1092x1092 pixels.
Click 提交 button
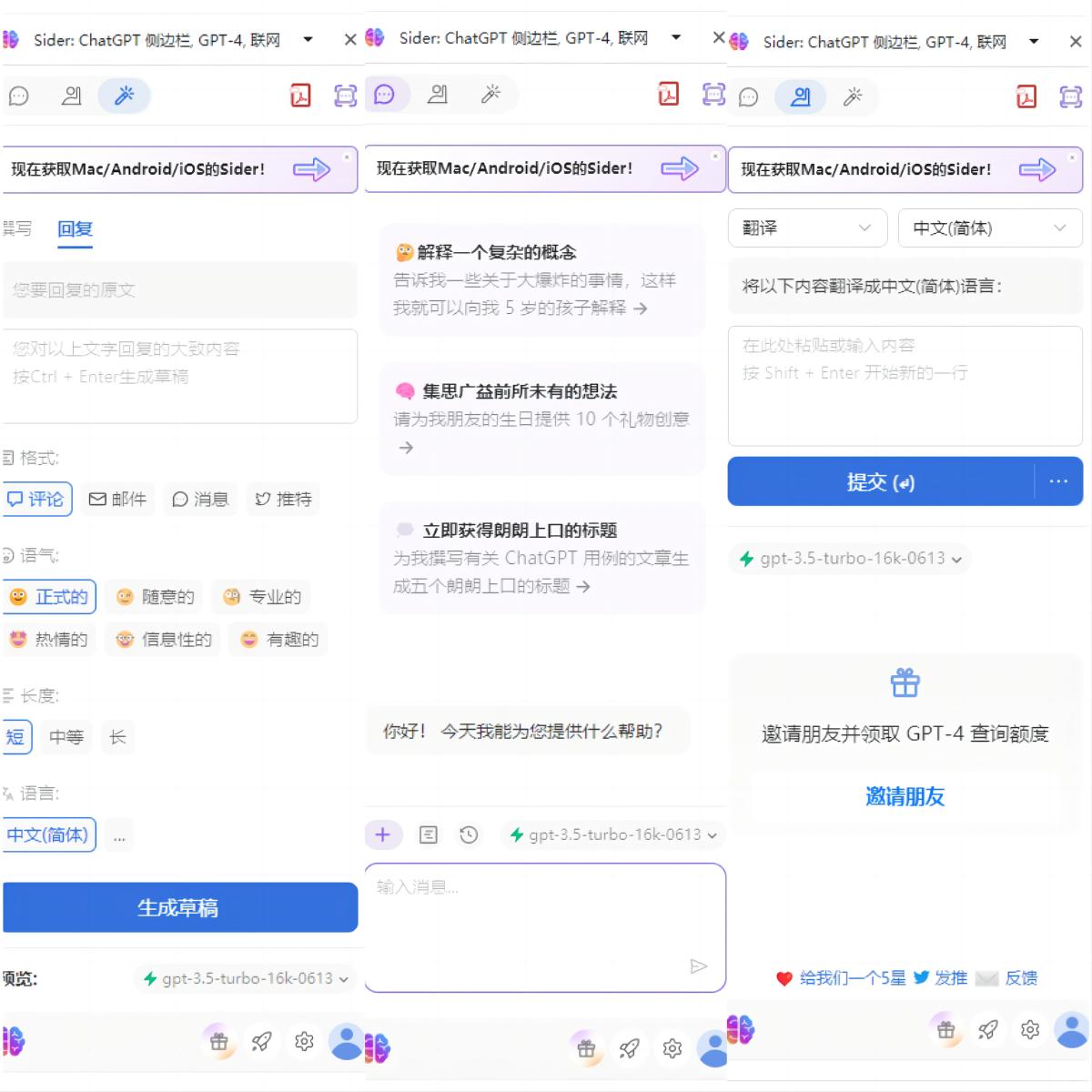pyautogui.click(x=881, y=481)
